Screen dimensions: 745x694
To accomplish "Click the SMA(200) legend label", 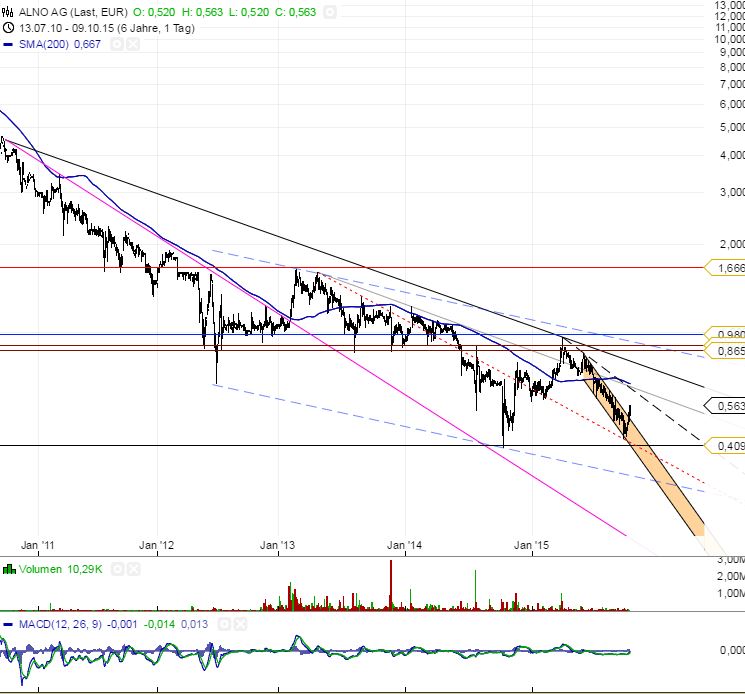I will (38, 43).
